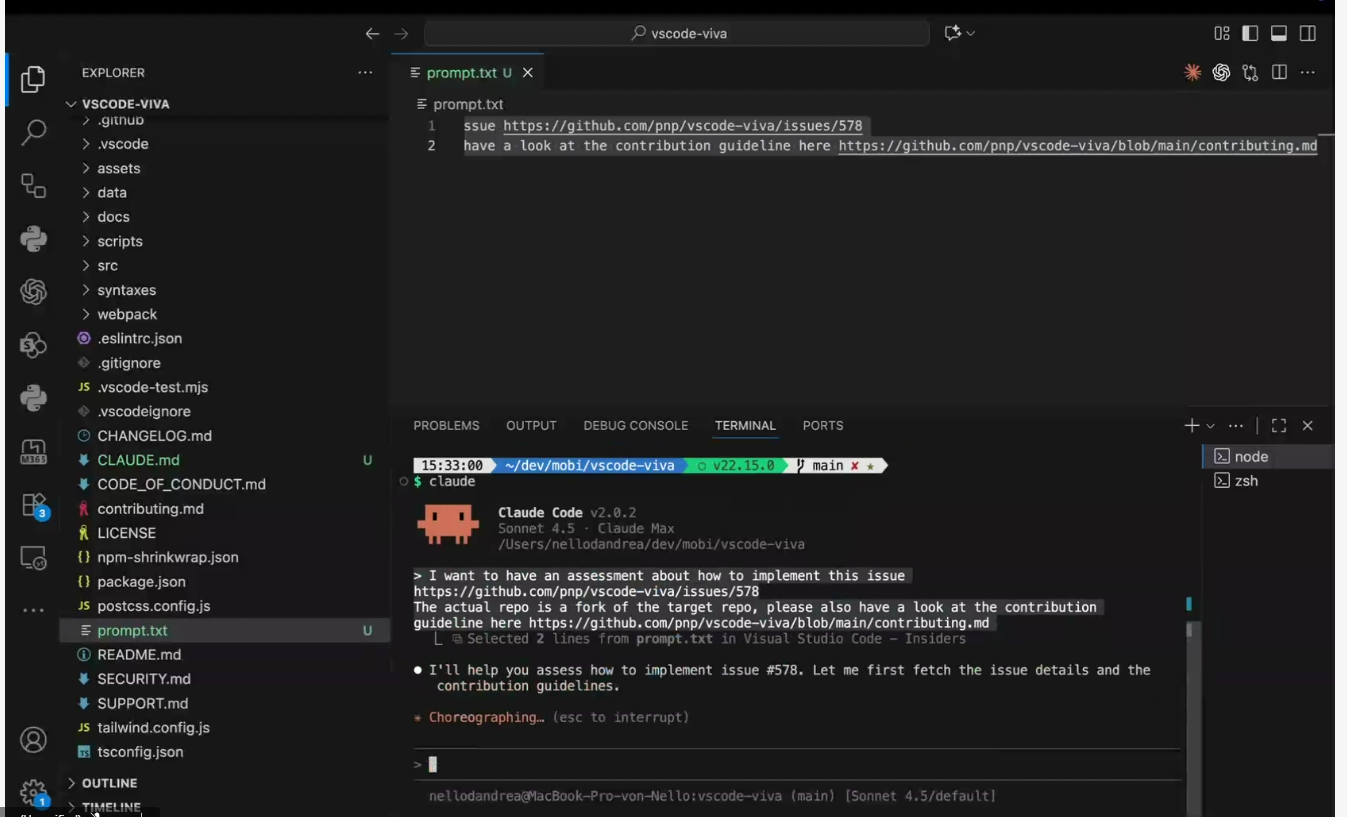Switch to the PROBLEMS tab

(446, 425)
